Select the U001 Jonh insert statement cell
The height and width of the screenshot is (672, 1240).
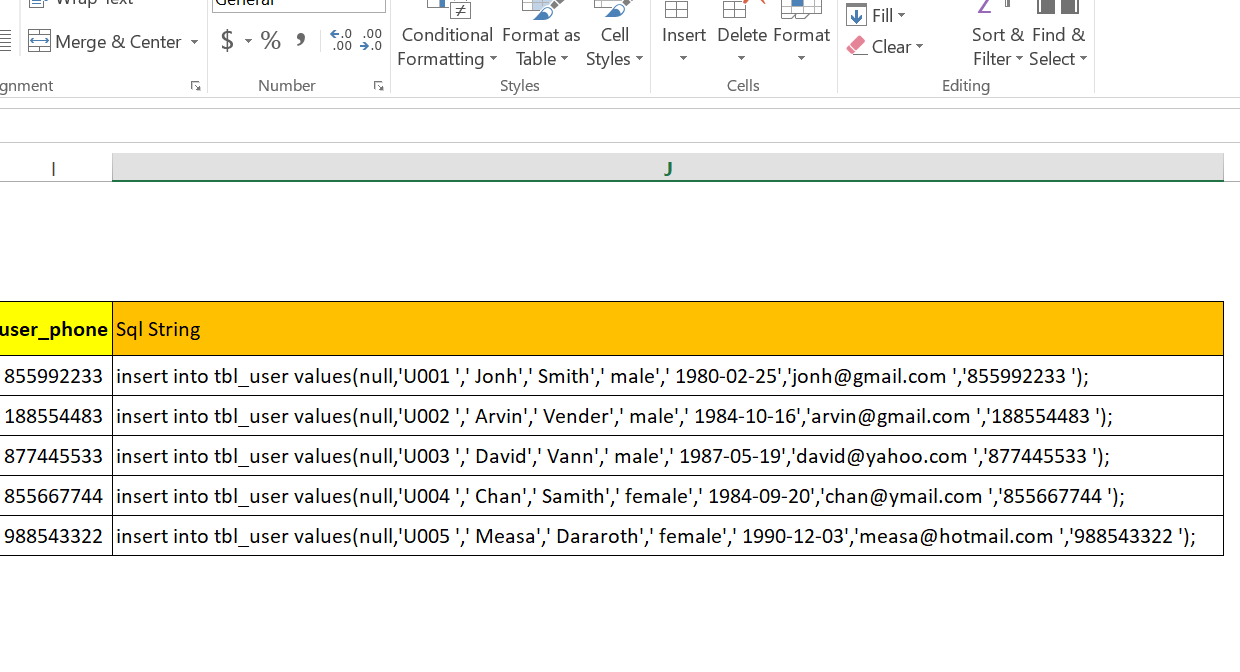(x=668, y=376)
